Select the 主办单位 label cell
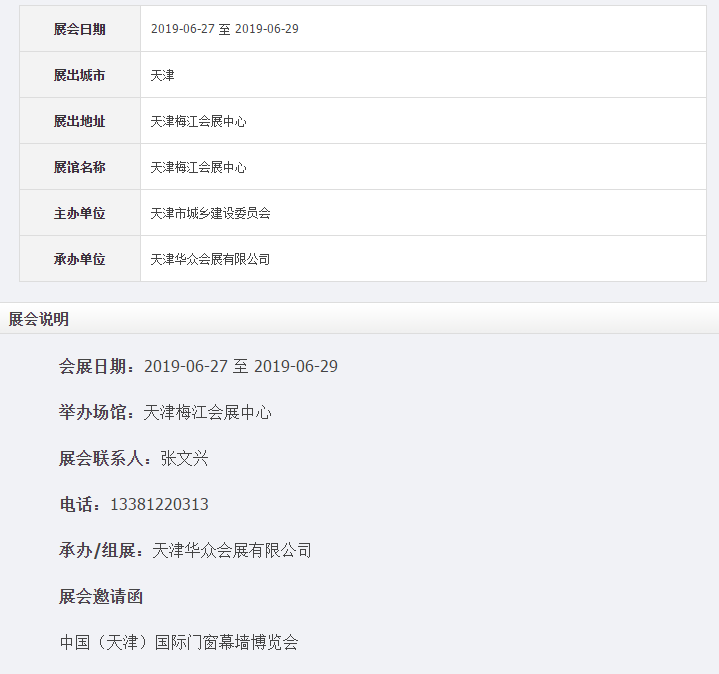 point(80,213)
